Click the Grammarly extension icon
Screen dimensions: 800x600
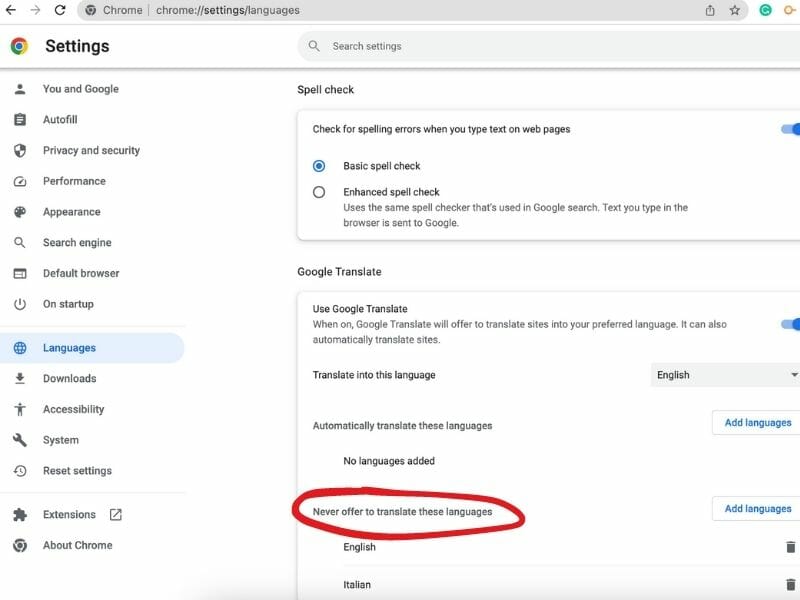click(766, 10)
